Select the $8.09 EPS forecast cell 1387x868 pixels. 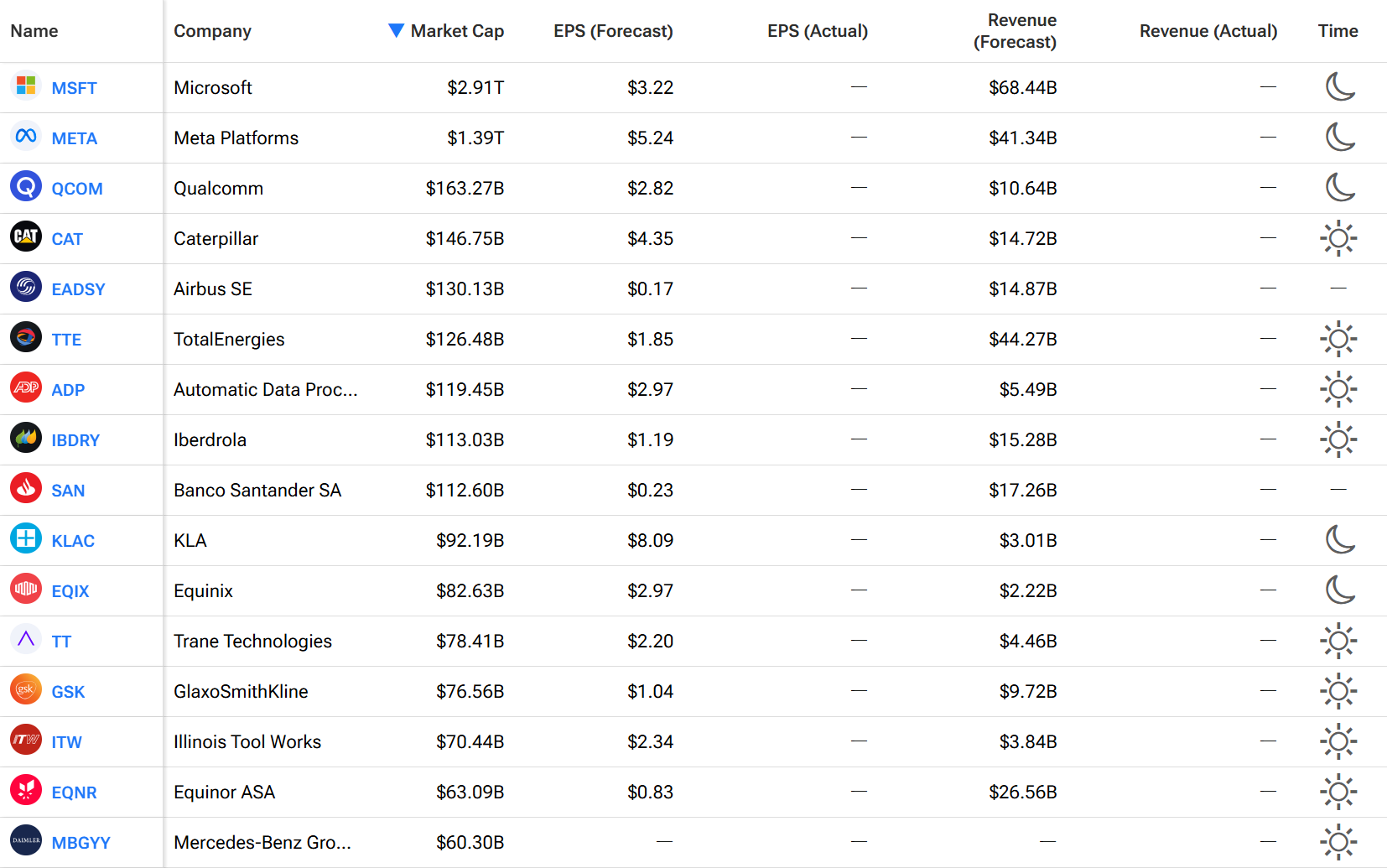point(650,540)
